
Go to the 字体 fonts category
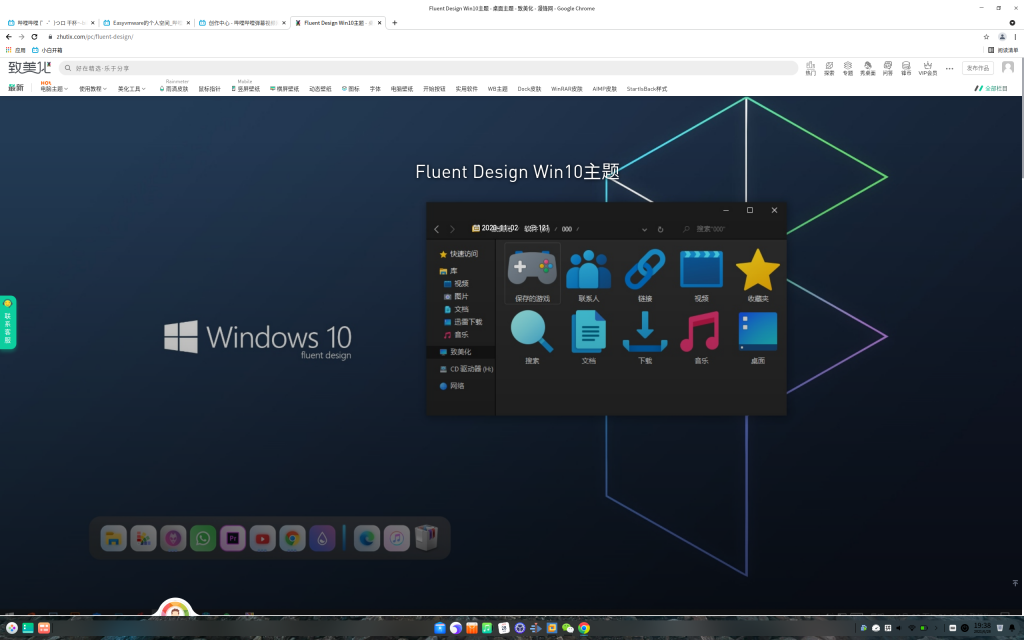(375, 89)
